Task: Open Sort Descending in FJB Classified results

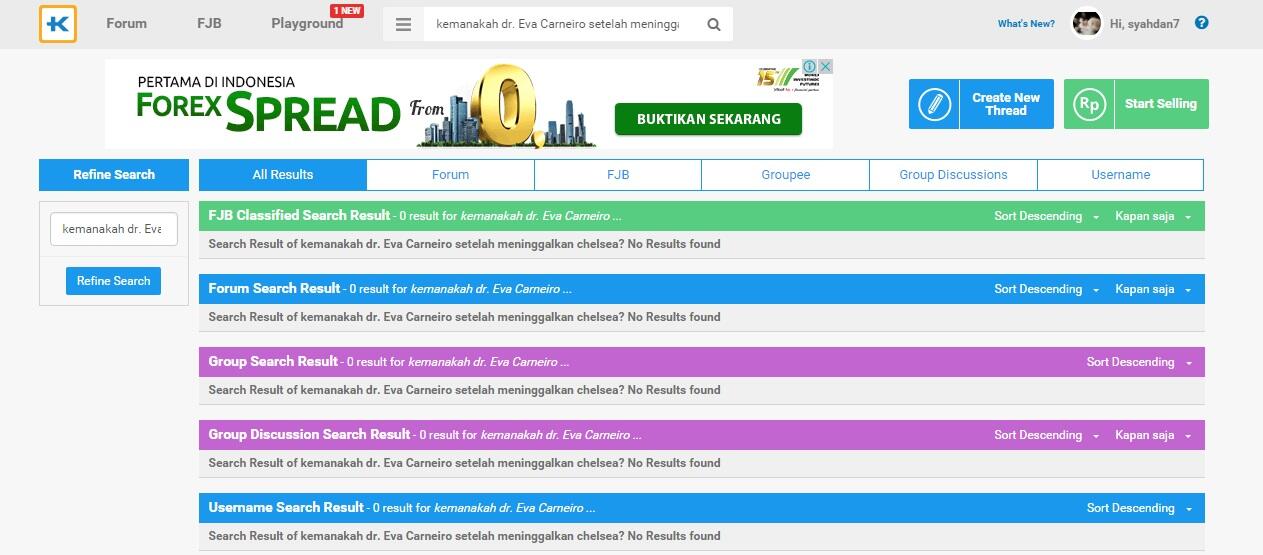Action: coord(1046,216)
